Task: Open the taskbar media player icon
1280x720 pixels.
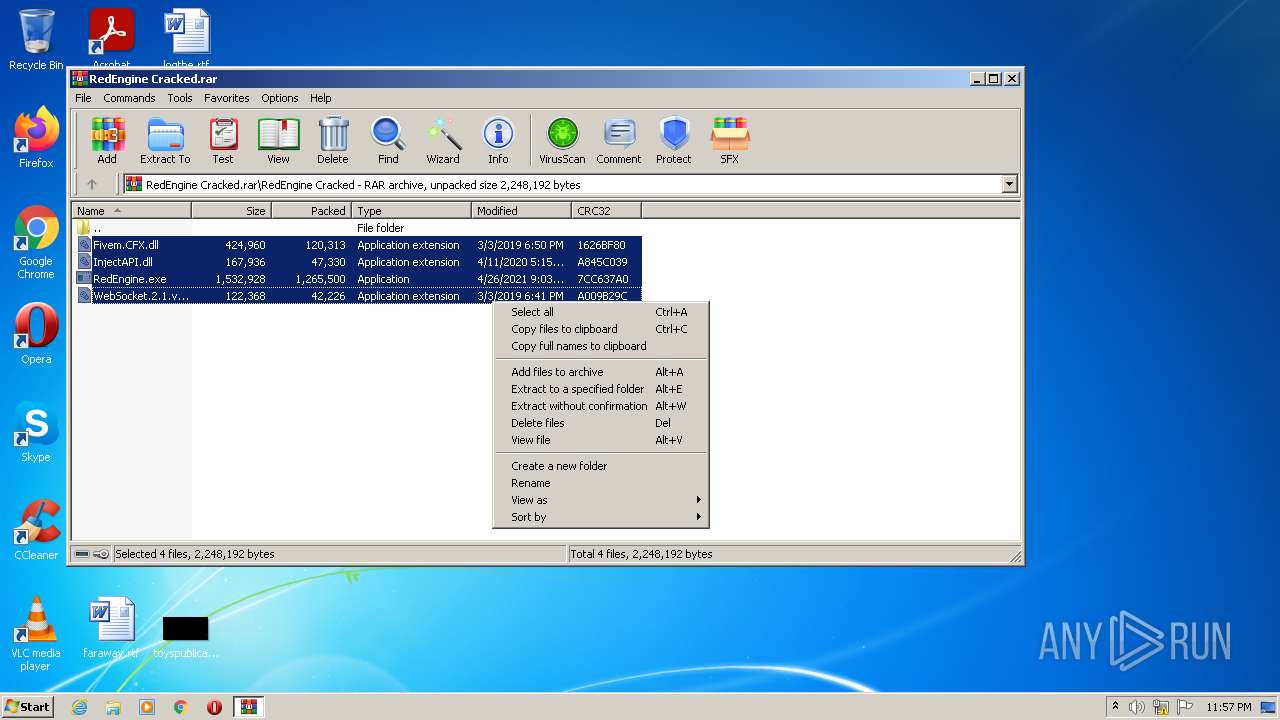Action: pyautogui.click(x=147, y=707)
